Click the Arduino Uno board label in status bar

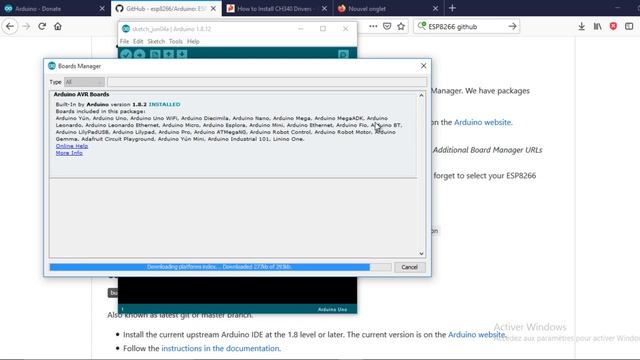(332, 309)
